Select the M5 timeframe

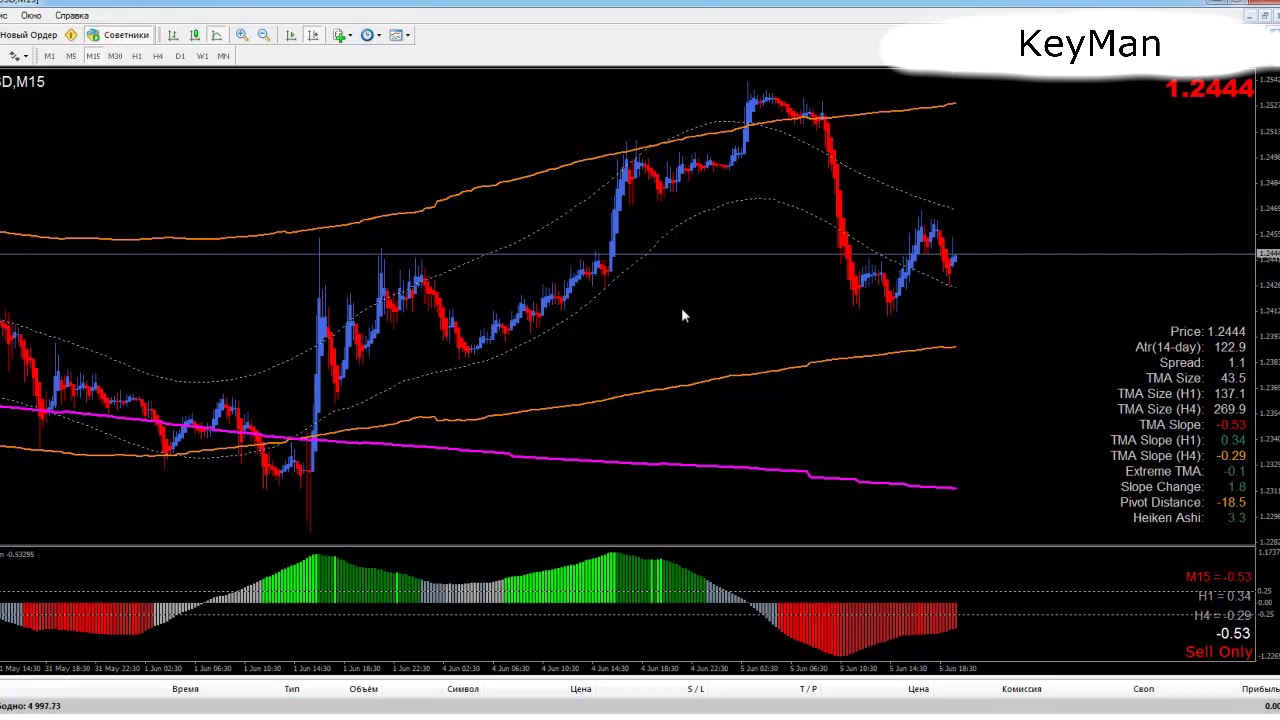(x=71, y=56)
